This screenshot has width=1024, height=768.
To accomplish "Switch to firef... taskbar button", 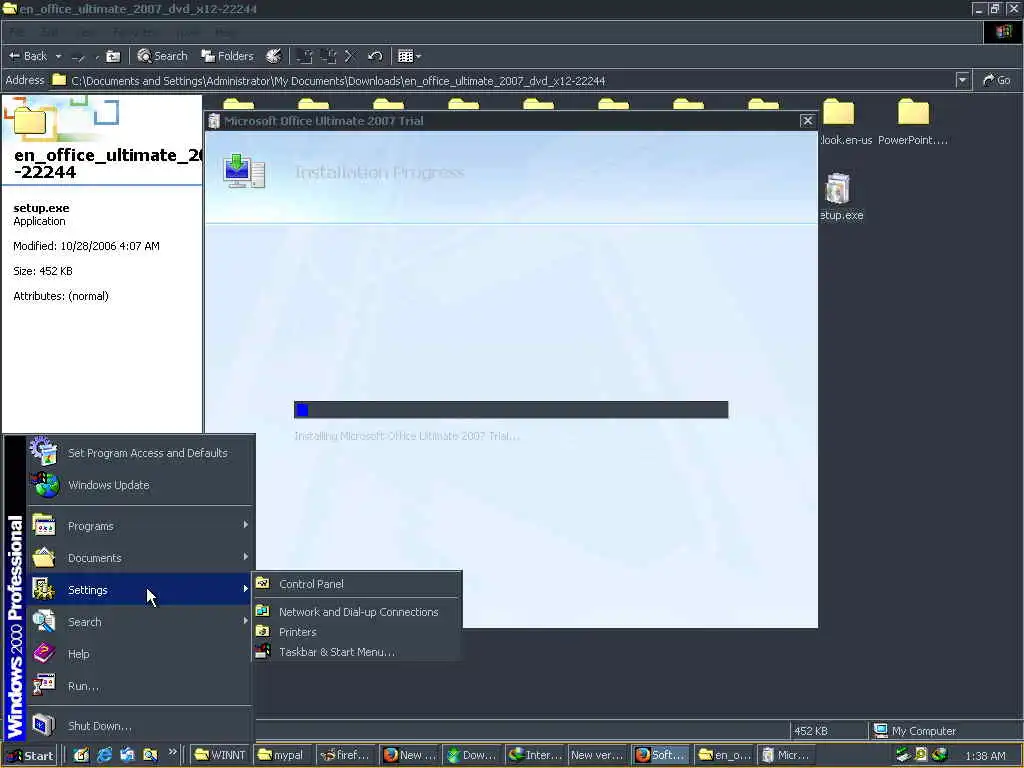I will [346, 755].
